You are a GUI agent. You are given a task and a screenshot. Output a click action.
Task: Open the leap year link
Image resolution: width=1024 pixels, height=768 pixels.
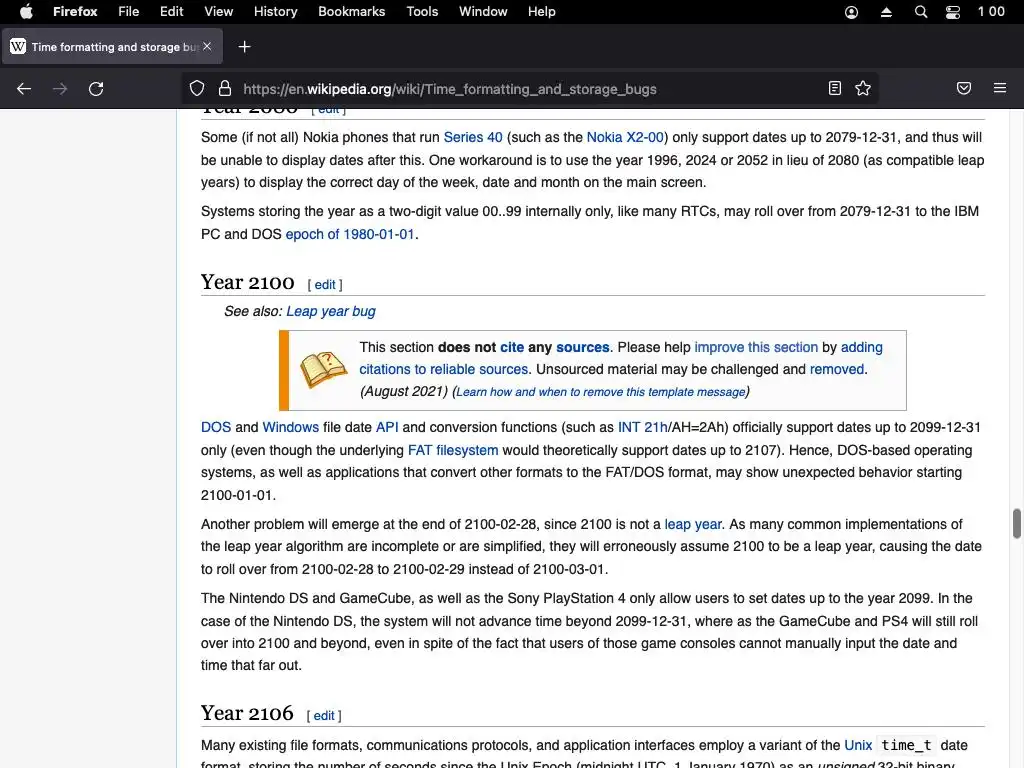[x=693, y=524]
